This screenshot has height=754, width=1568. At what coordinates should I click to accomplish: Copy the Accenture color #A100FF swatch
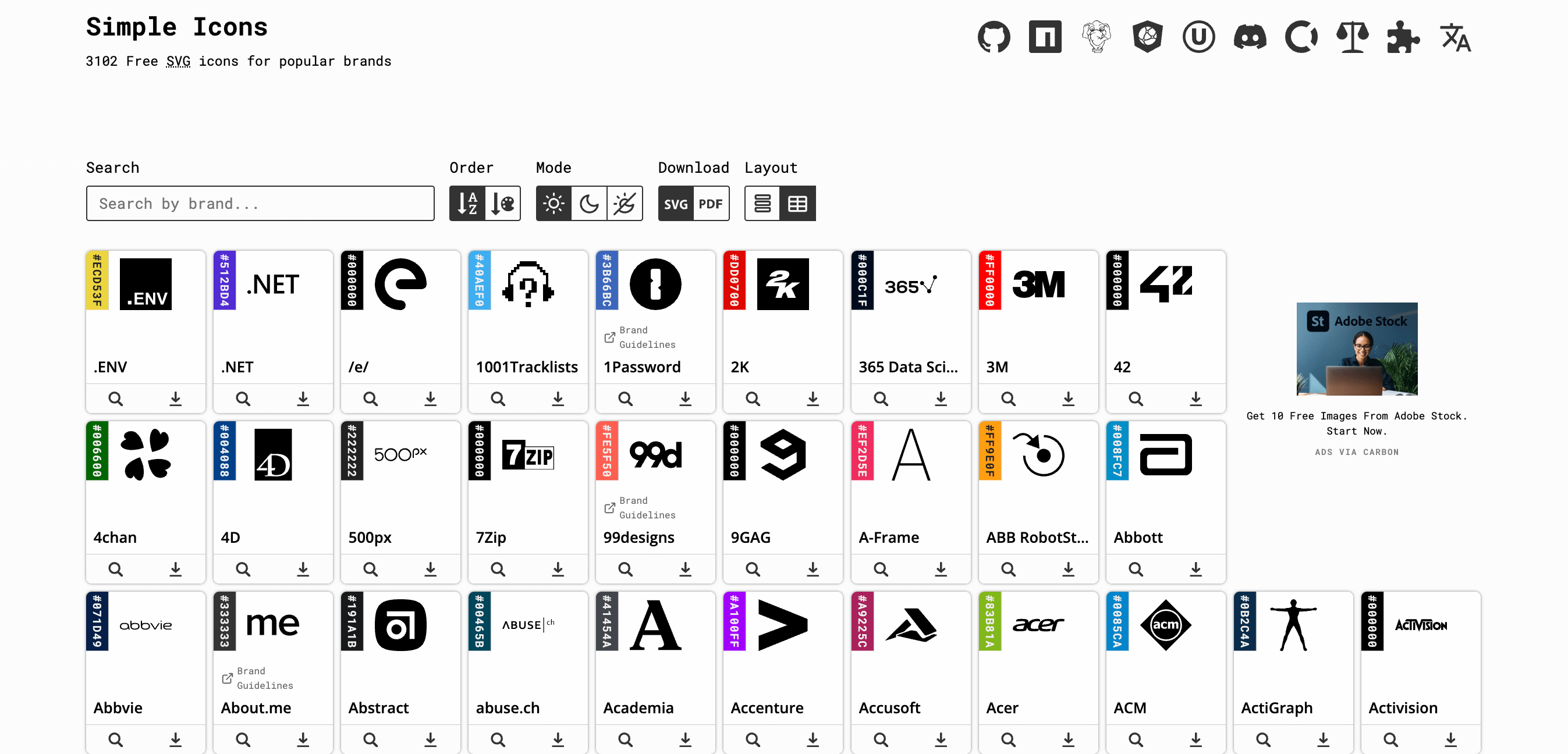(735, 621)
